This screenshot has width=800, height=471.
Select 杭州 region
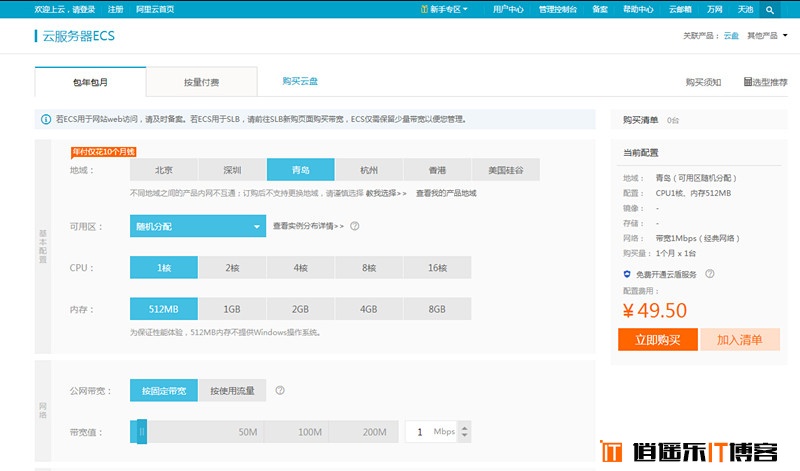pos(369,170)
